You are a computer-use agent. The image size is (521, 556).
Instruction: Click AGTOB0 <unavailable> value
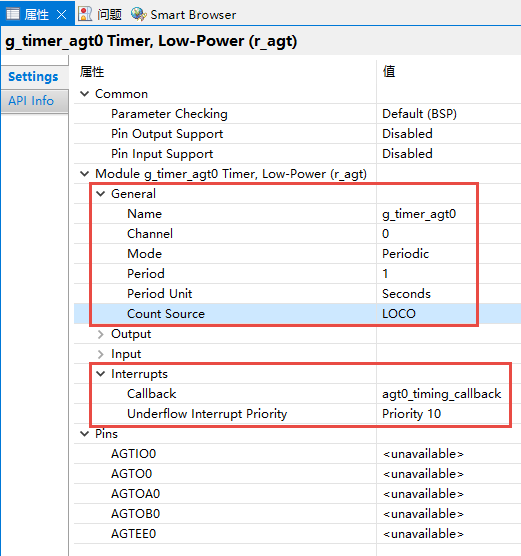[x=423, y=514]
